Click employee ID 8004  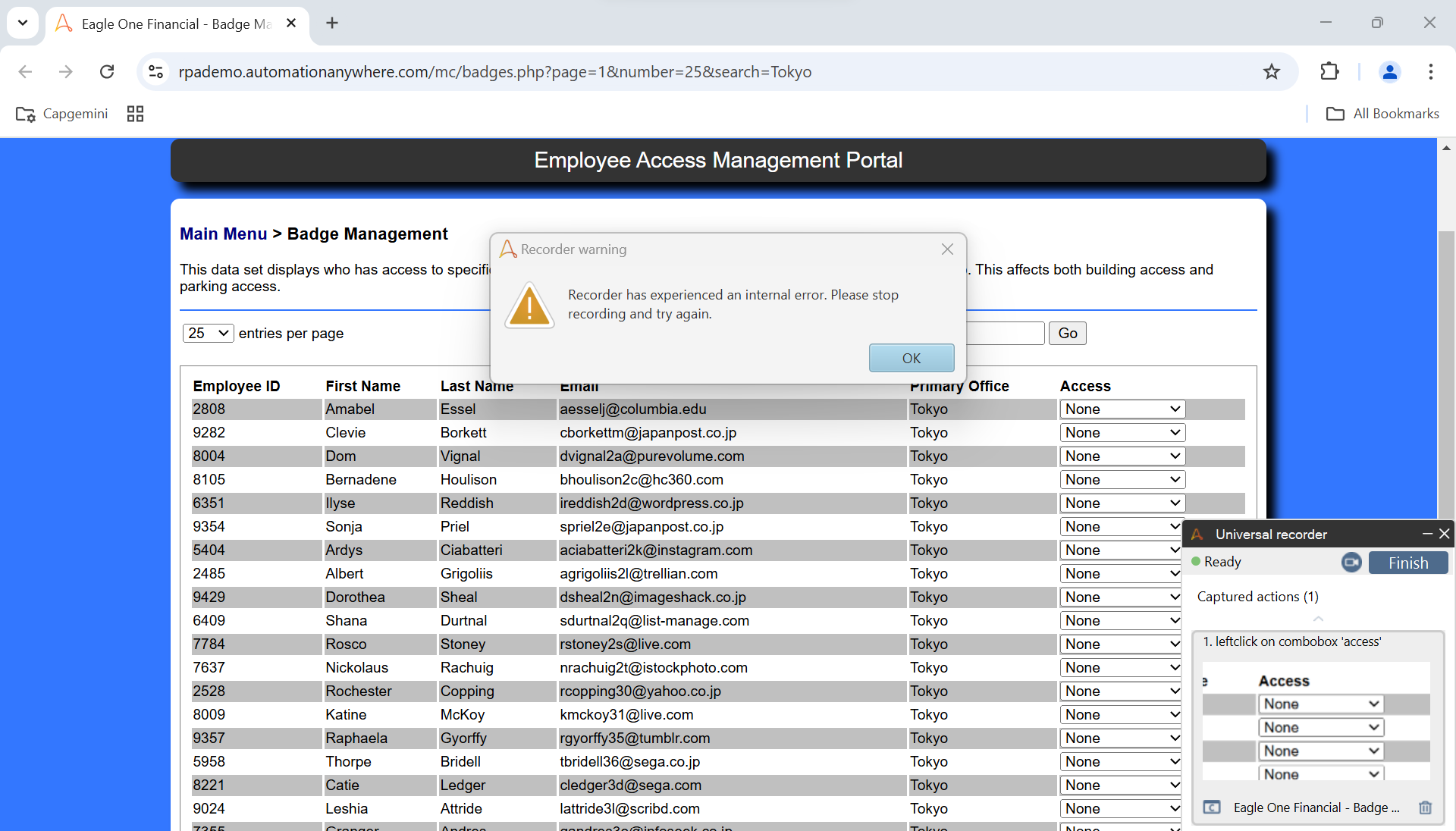pos(209,456)
